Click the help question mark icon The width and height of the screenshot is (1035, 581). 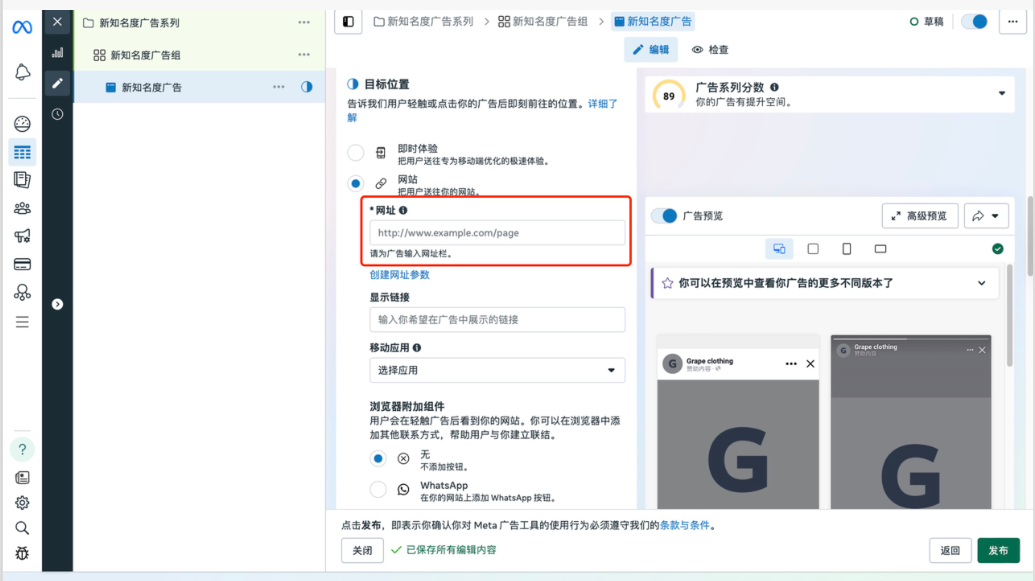pyautogui.click(x=22, y=448)
